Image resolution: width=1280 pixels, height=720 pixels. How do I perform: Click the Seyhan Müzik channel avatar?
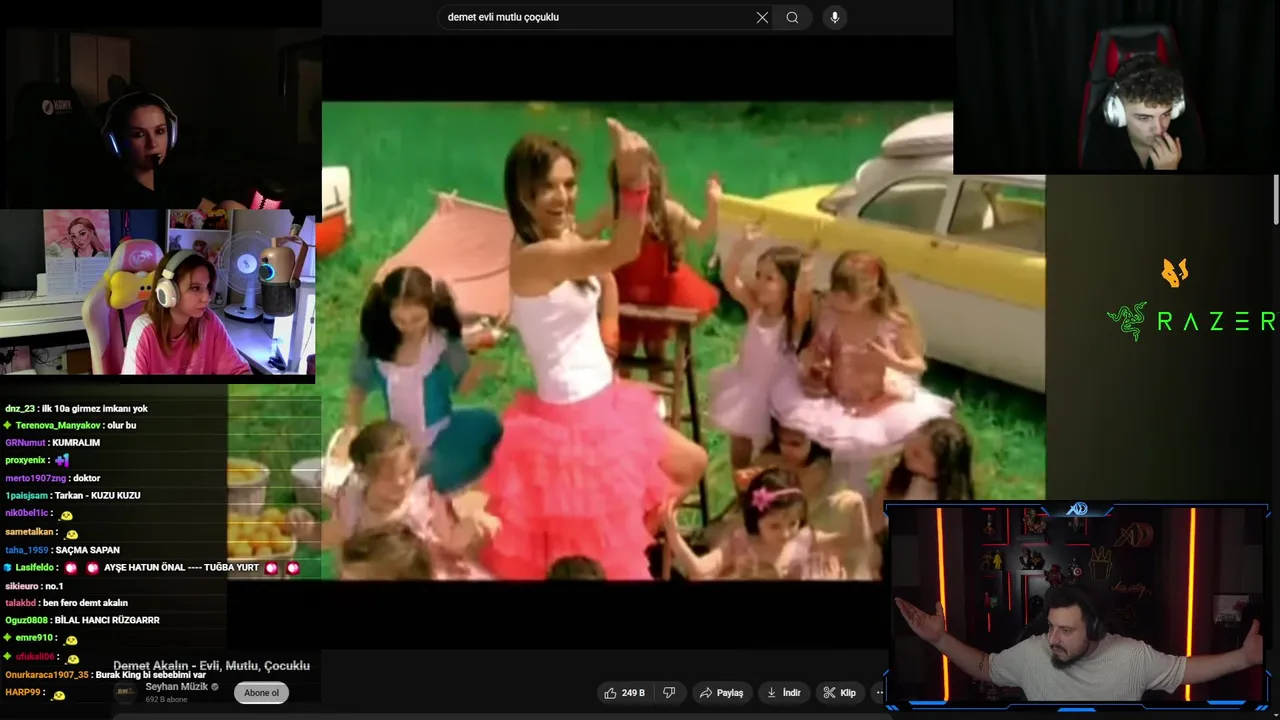pyautogui.click(x=125, y=692)
